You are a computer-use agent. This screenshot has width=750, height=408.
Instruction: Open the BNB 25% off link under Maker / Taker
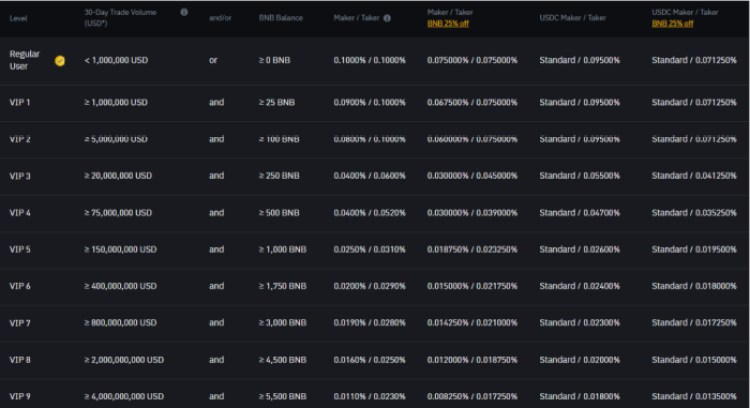tap(448, 23)
